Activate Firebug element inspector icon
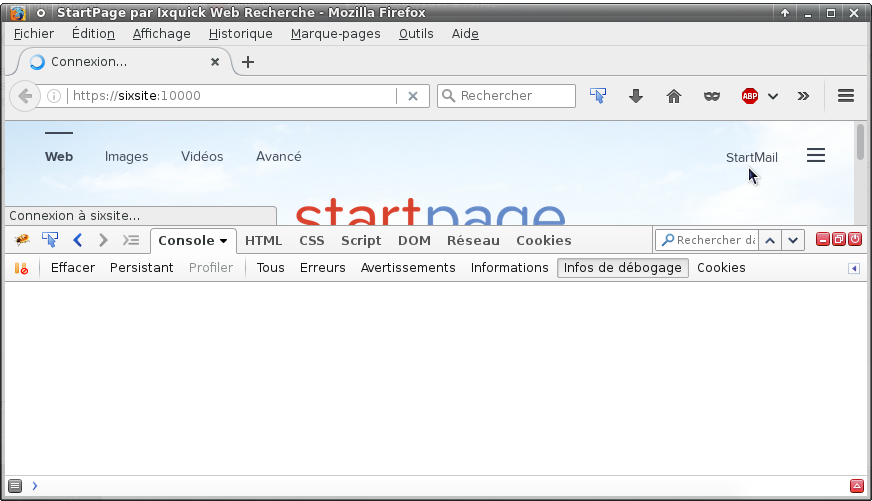The image size is (872, 501). coord(50,240)
